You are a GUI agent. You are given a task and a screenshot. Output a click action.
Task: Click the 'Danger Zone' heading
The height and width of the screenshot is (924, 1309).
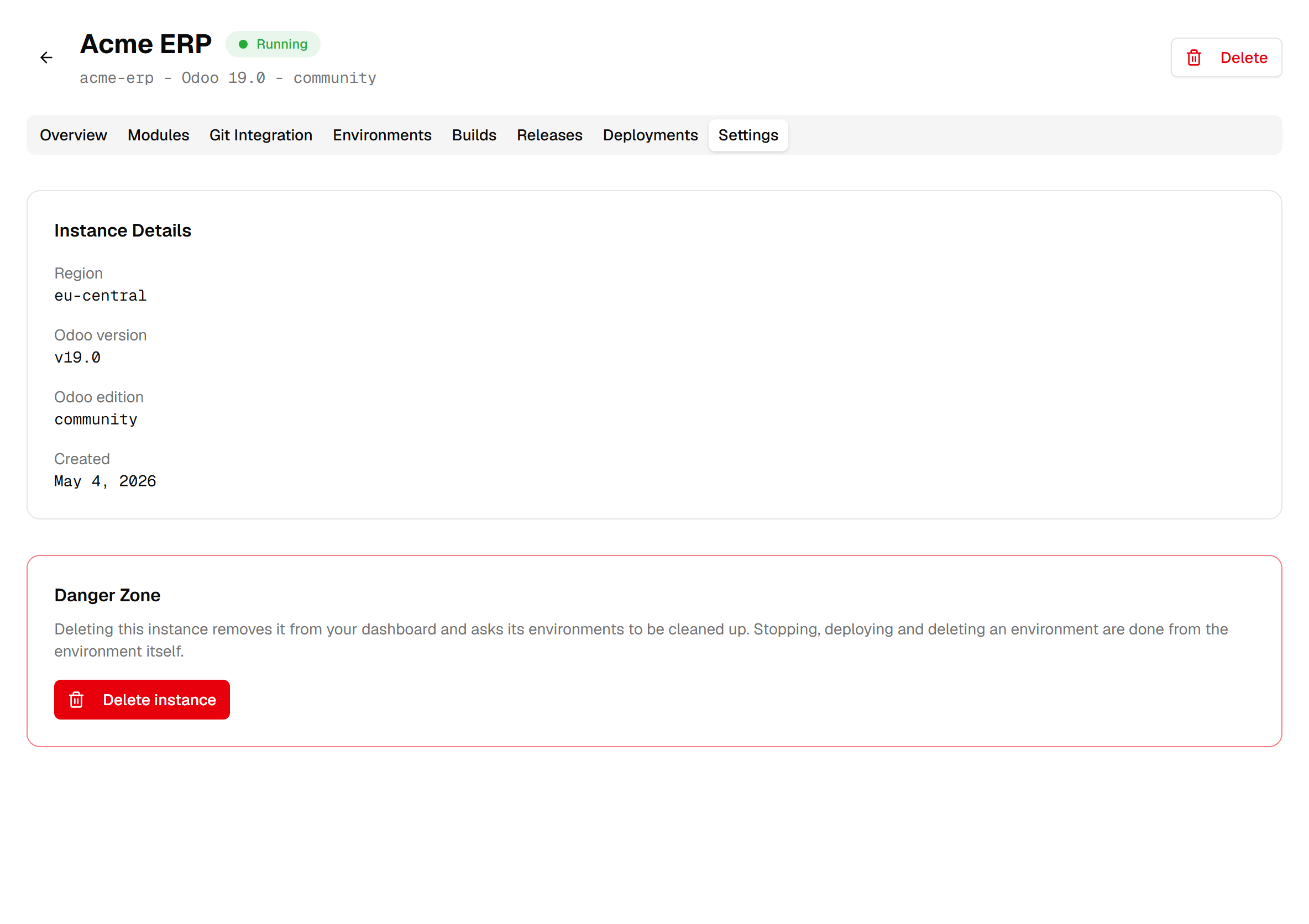(107, 595)
